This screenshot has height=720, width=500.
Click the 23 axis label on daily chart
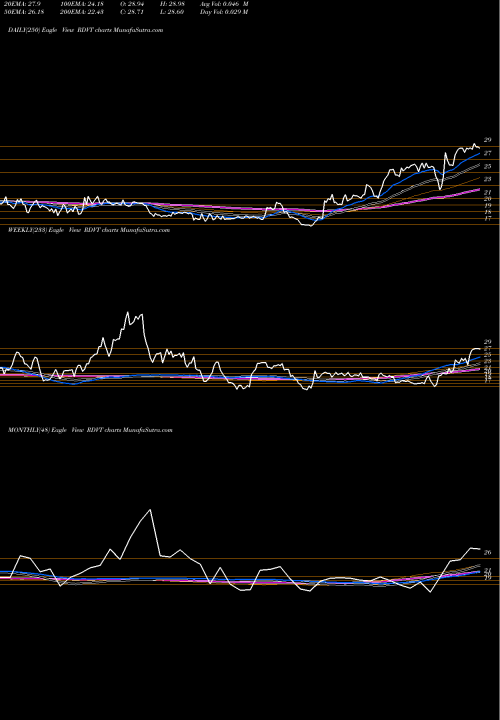pyautogui.click(x=488, y=179)
